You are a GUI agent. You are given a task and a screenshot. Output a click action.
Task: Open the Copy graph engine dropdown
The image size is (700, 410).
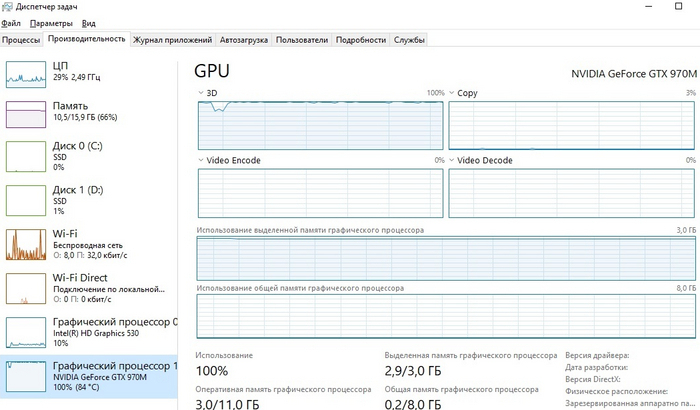pyautogui.click(x=452, y=93)
